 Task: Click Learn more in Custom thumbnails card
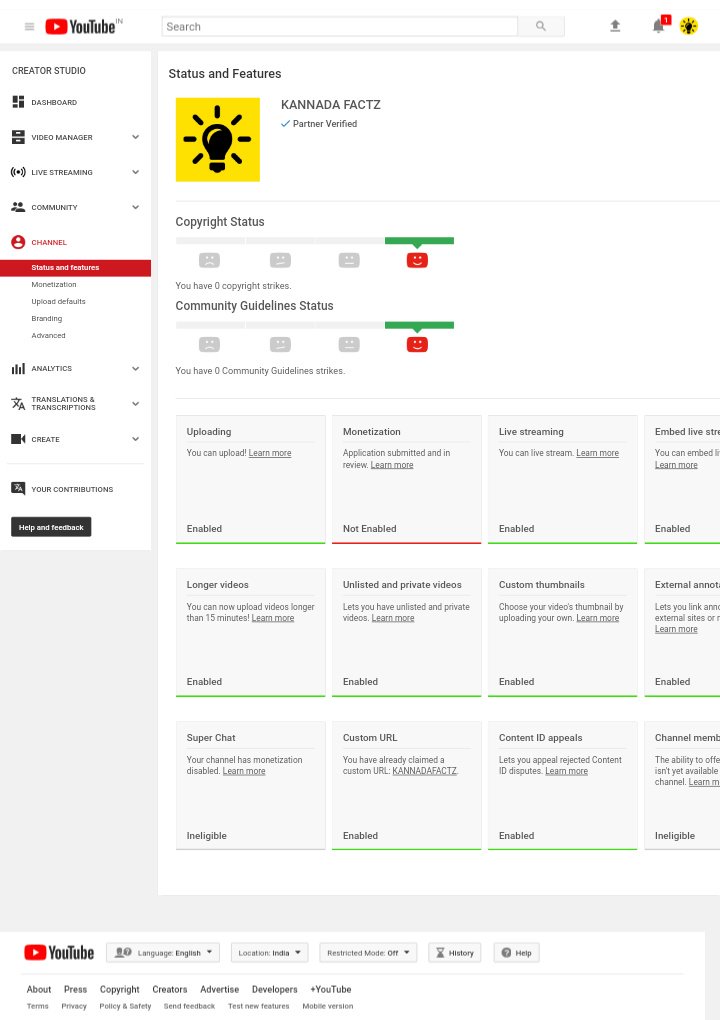tap(598, 618)
